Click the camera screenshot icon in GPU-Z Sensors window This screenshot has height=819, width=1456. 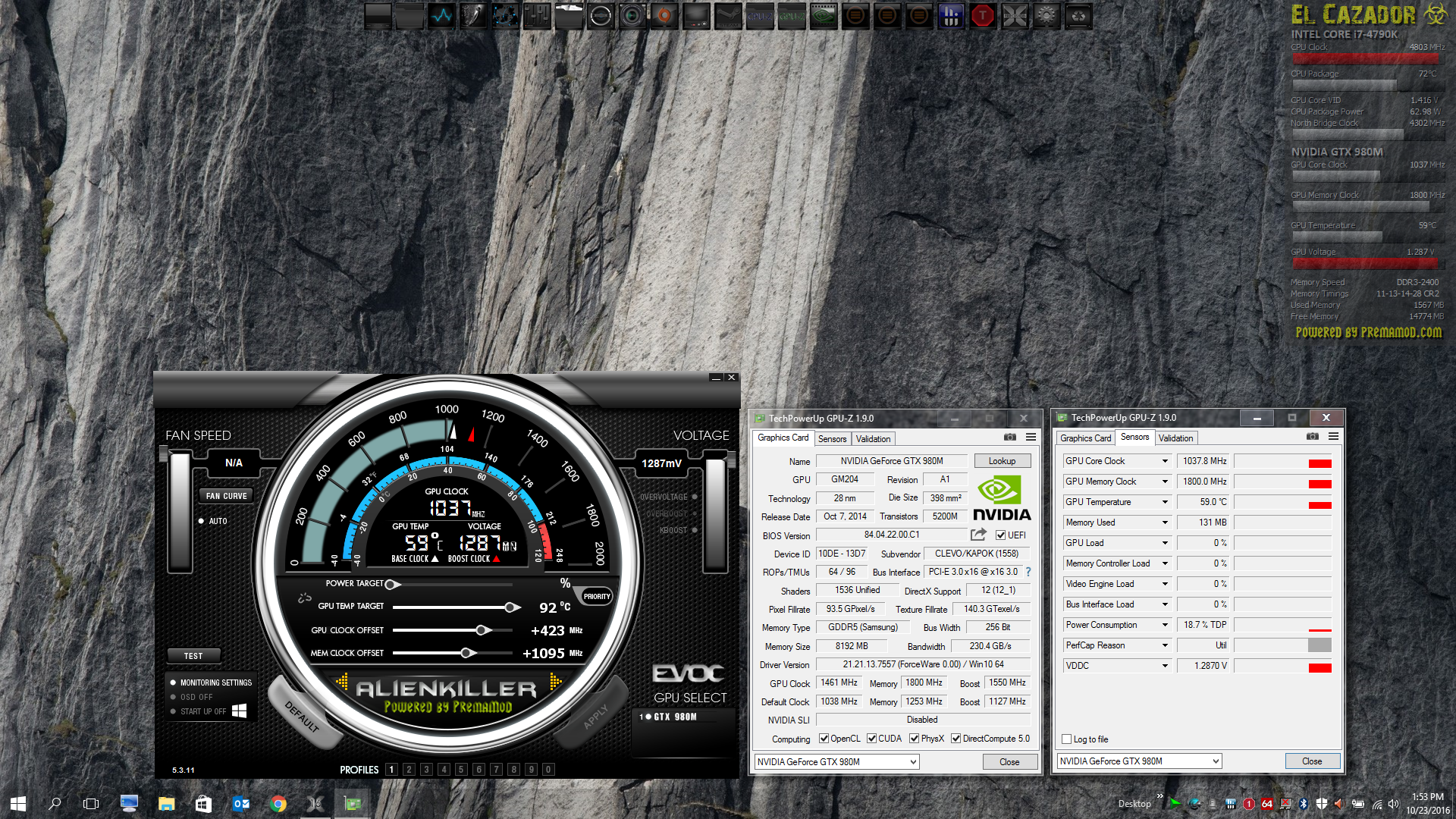(1313, 437)
